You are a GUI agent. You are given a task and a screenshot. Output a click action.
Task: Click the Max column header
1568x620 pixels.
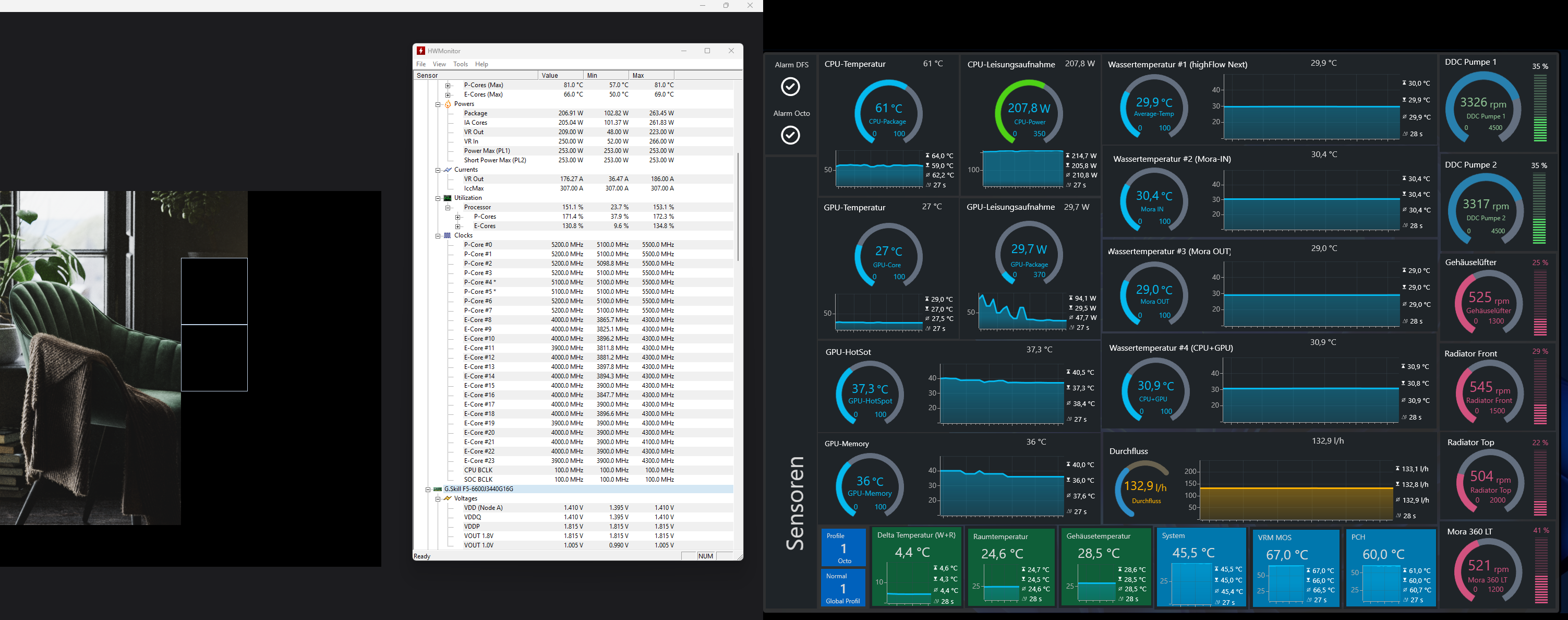point(652,76)
